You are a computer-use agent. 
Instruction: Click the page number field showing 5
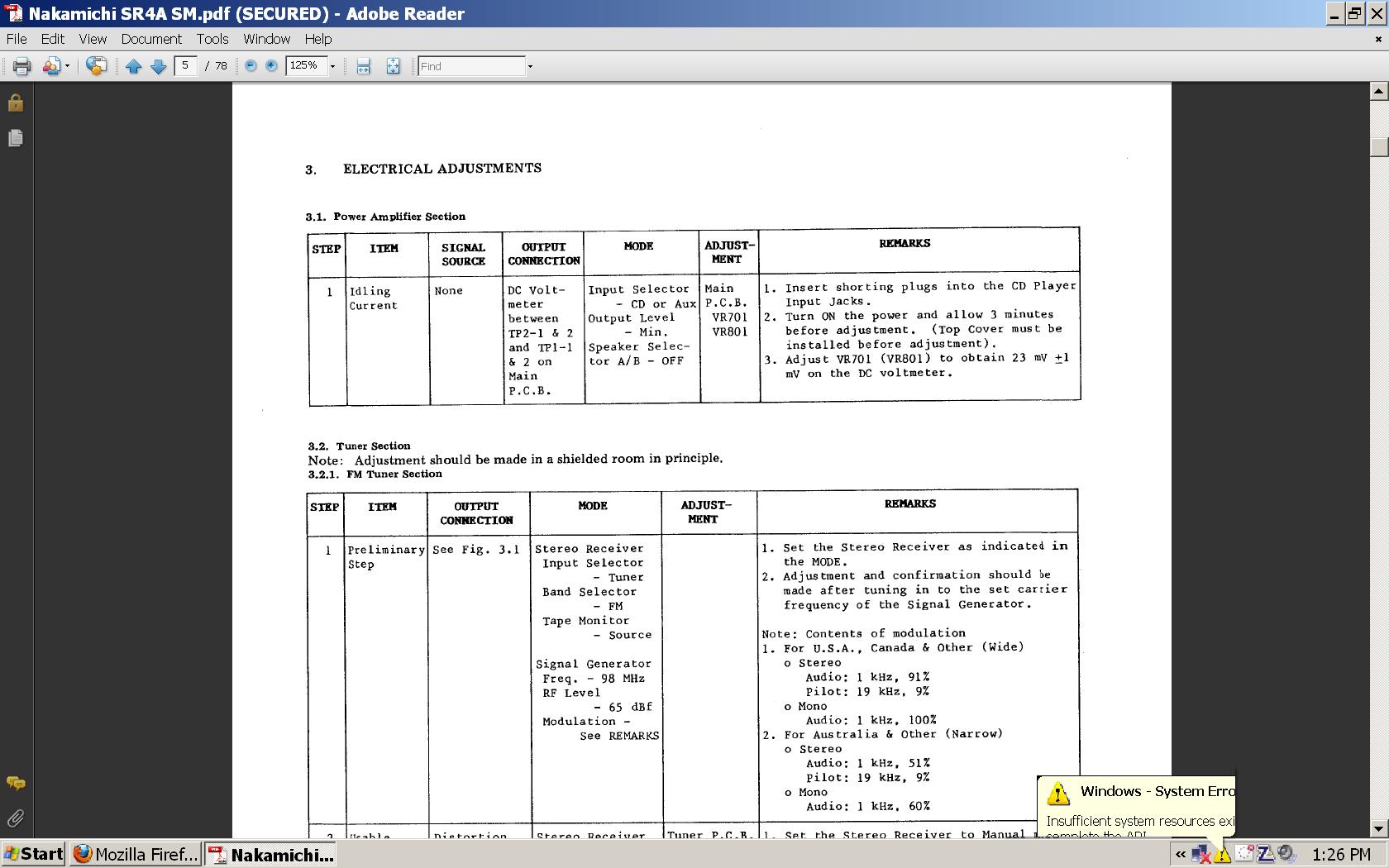tap(185, 66)
